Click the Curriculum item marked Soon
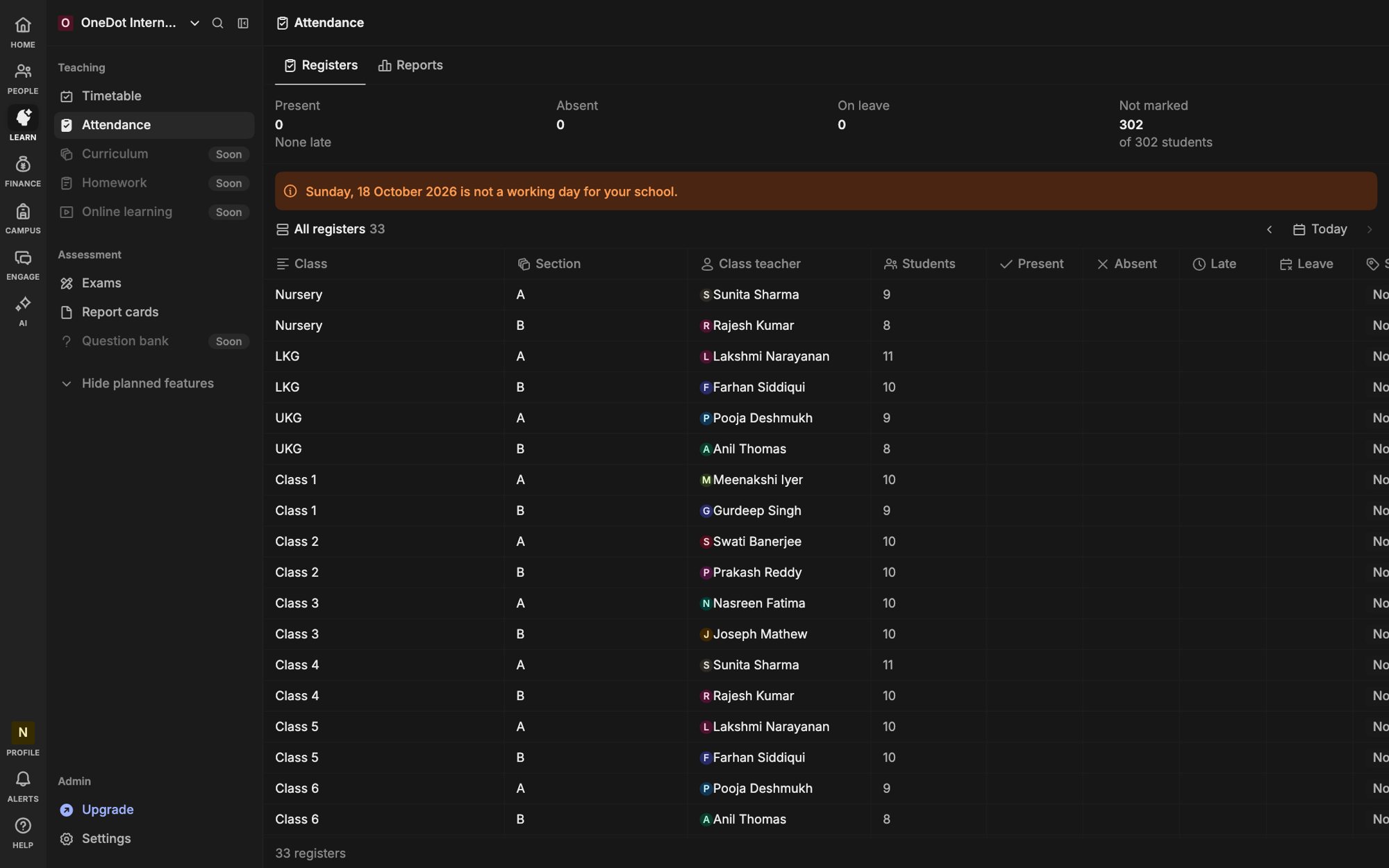The width and height of the screenshot is (1389, 868). (153, 154)
